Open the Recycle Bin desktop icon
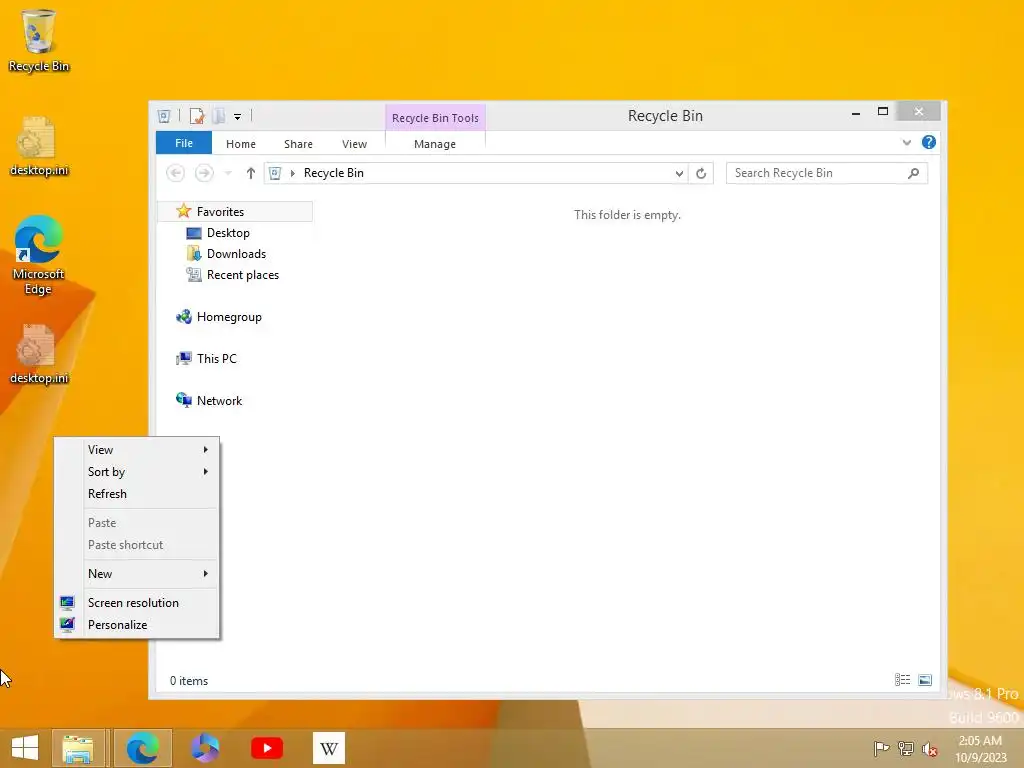The height and width of the screenshot is (768, 1024). pyautogui.click(x=38, y=40)
